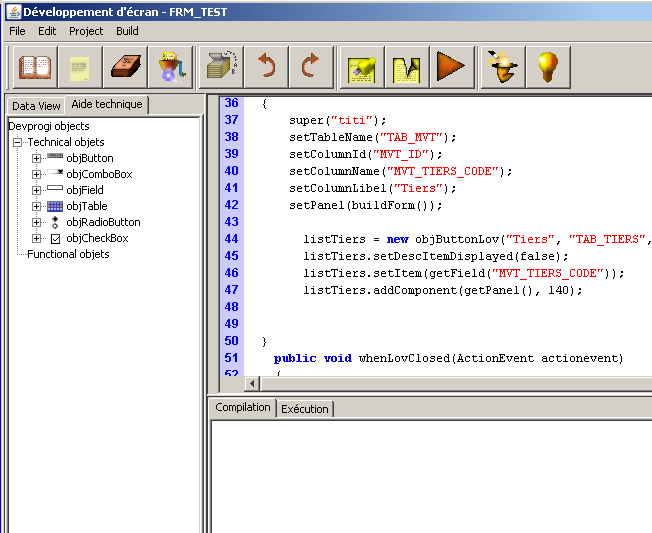652x533 pixels.
Task: Click the objField icon in tree
Action: click(55, 188)
